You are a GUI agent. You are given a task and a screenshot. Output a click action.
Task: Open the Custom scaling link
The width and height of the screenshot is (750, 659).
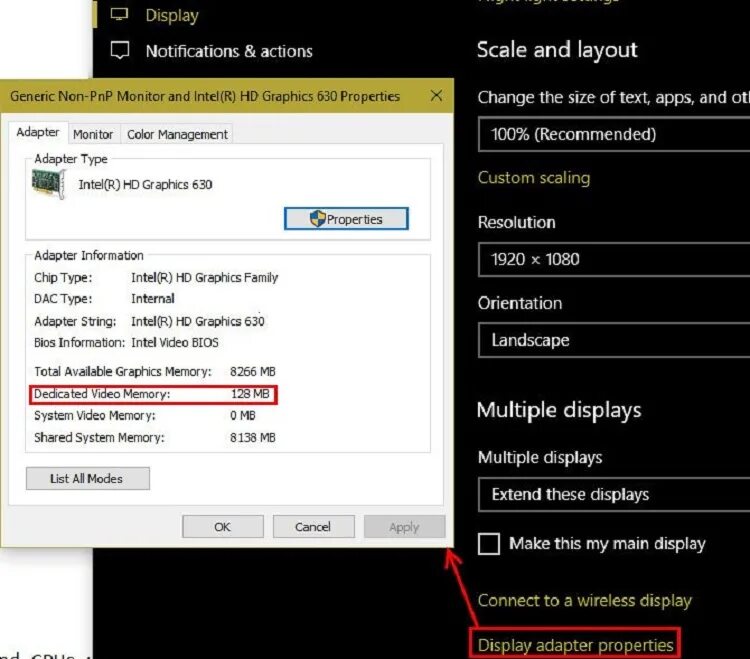coord(534,178)
